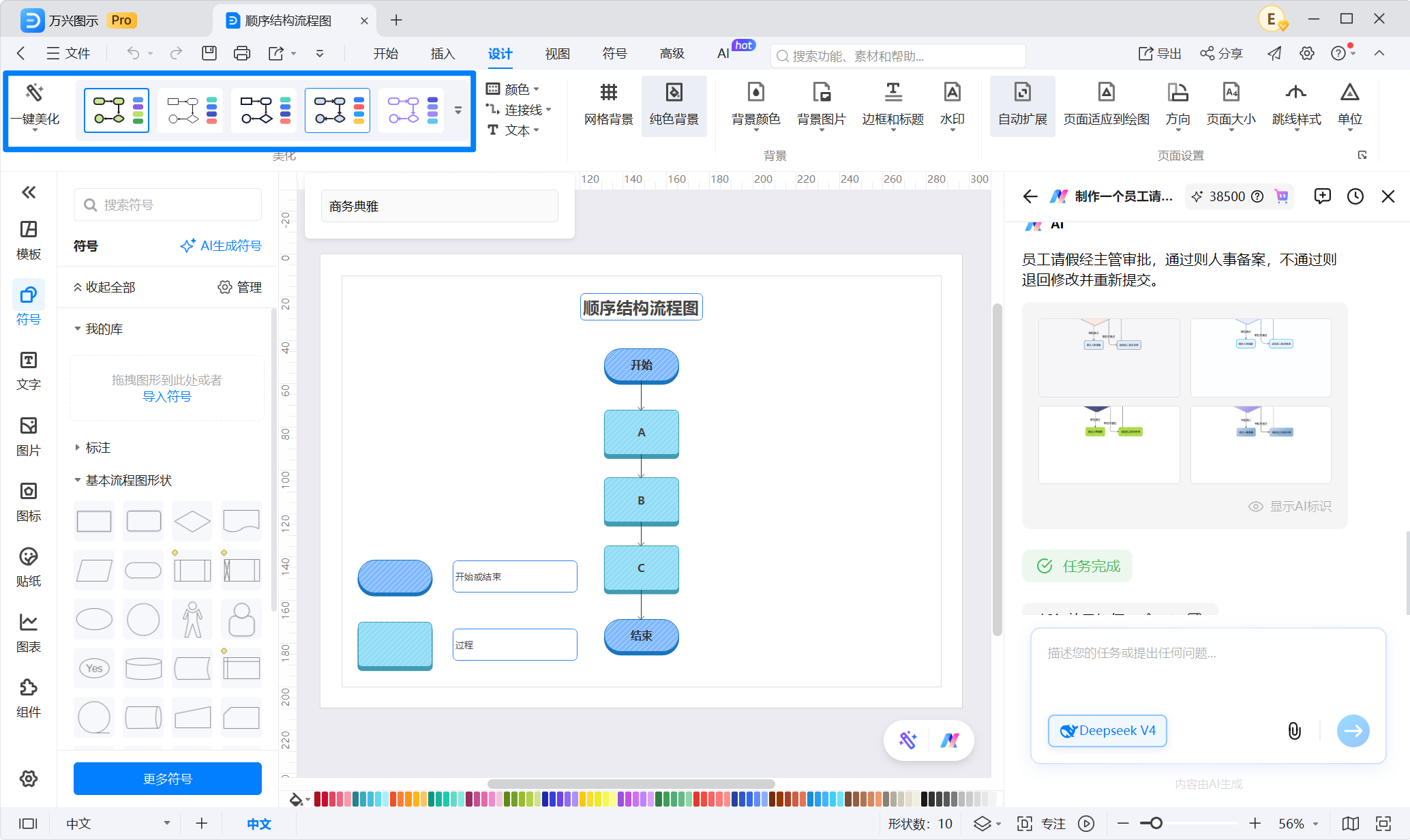The width and height of the screenshot is (1410, 840).
Task: Open the 跳线样式 jump line style tool
Action: coord(1296,105)
